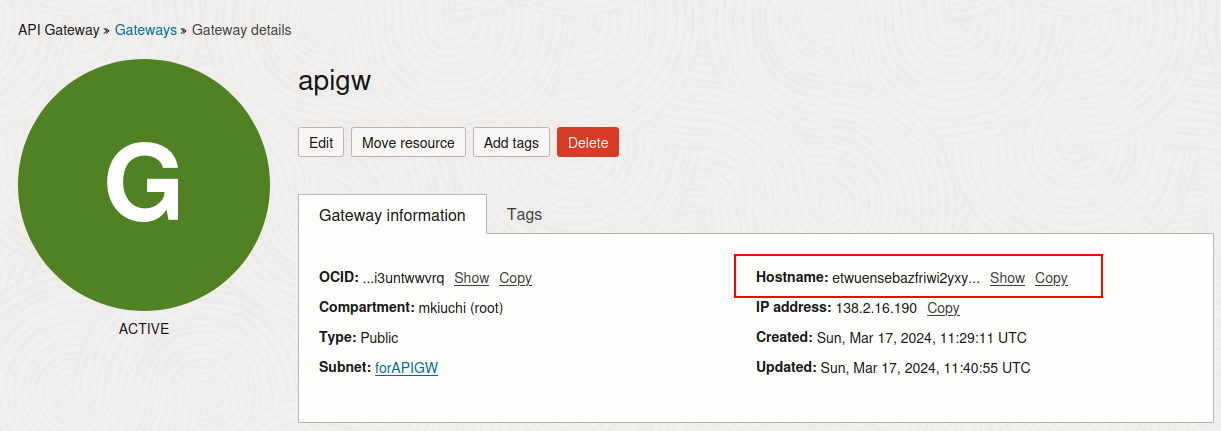Delete the apigw gateway

click(588, 142)
